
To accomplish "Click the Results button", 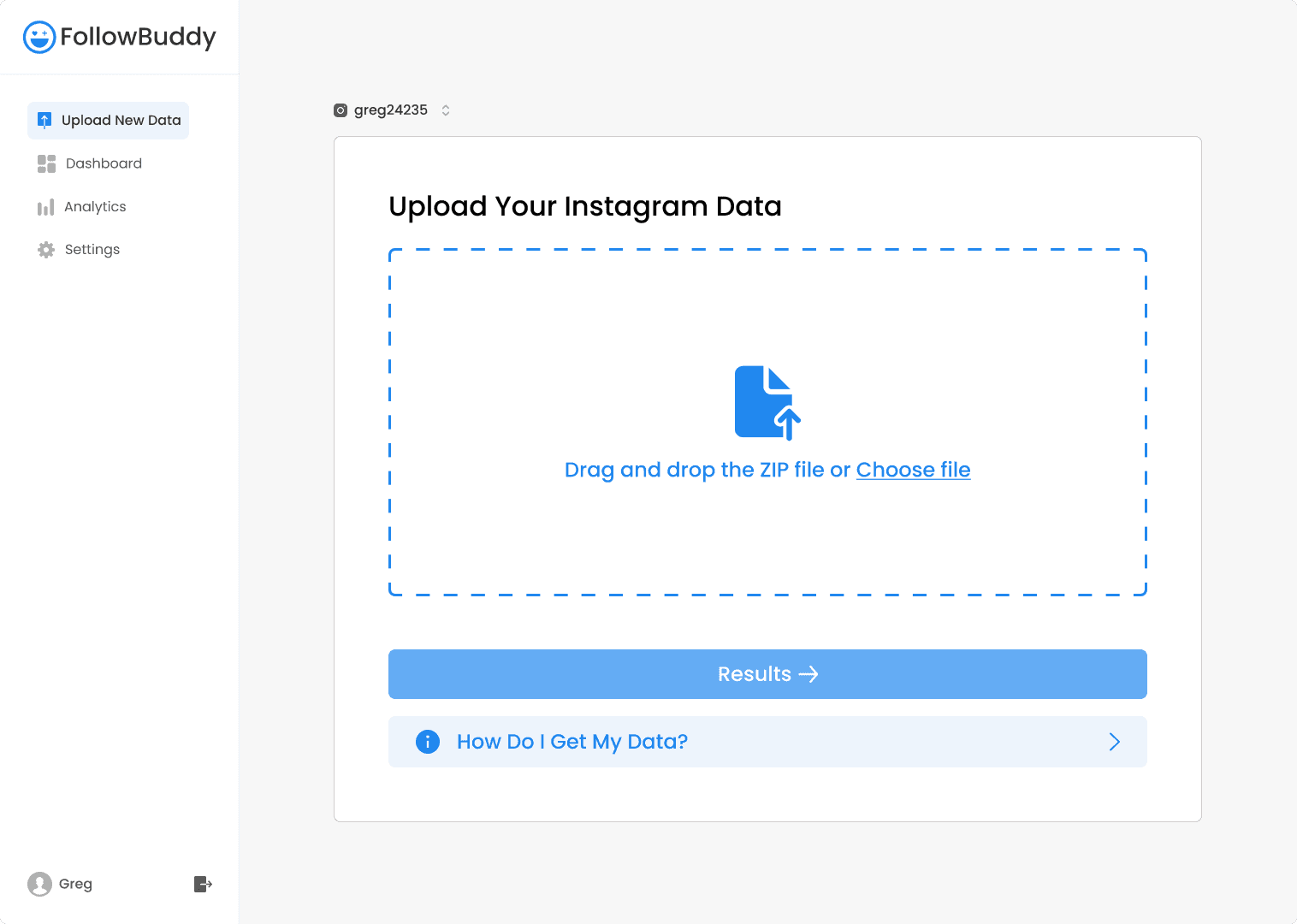I will (767, 674).
